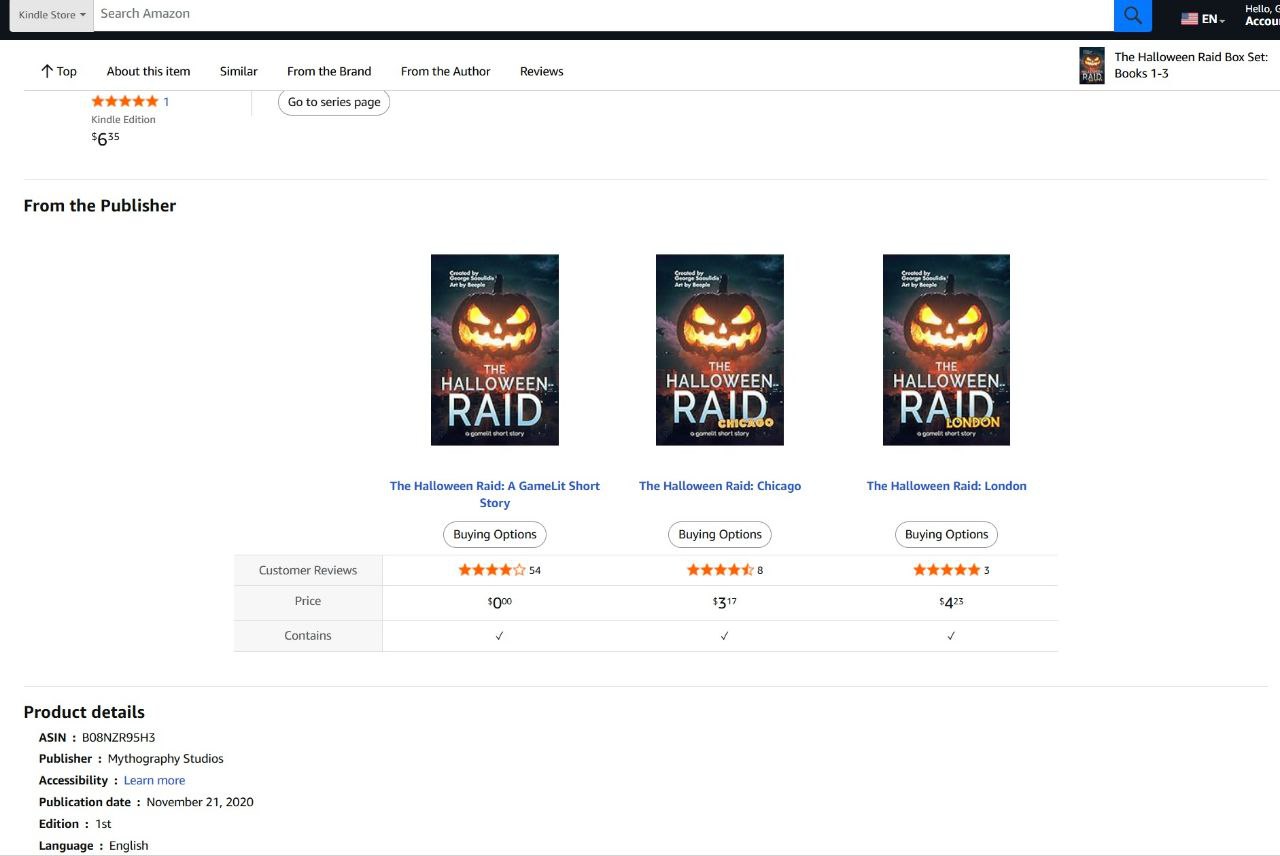Click the US flag icon
Image resolution: width=1280 pixels, height=856 pixels.
pyautogui.click(x=1189, y=19)
